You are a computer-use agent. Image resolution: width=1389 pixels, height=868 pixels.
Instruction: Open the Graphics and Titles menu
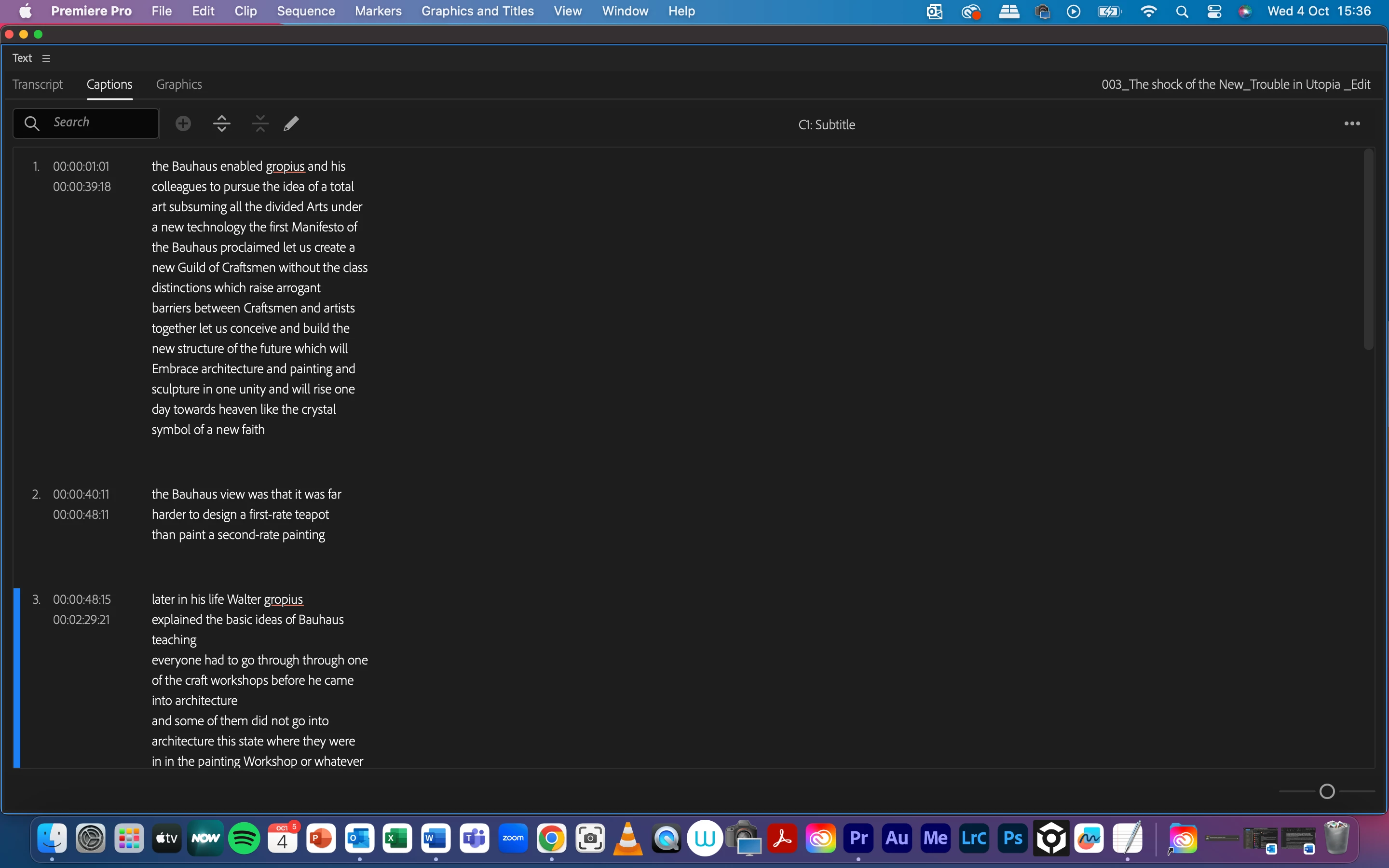[x=477, y=11]
